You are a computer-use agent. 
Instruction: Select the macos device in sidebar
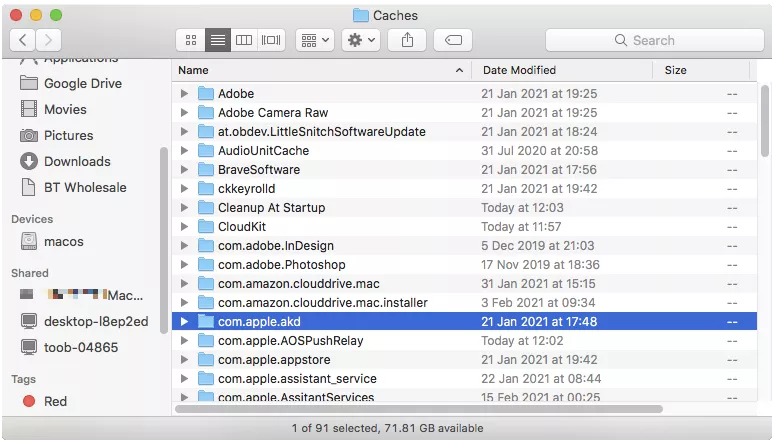(x=65, y=241)
